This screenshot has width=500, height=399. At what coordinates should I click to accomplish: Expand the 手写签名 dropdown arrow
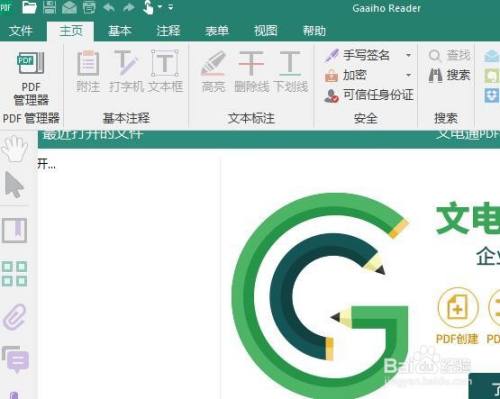click(408, 55)
